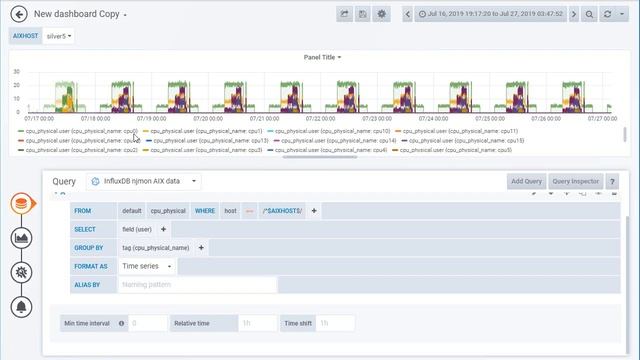Open dashboard settings gear icon
The image size is (640, 360).
(382, 14)
